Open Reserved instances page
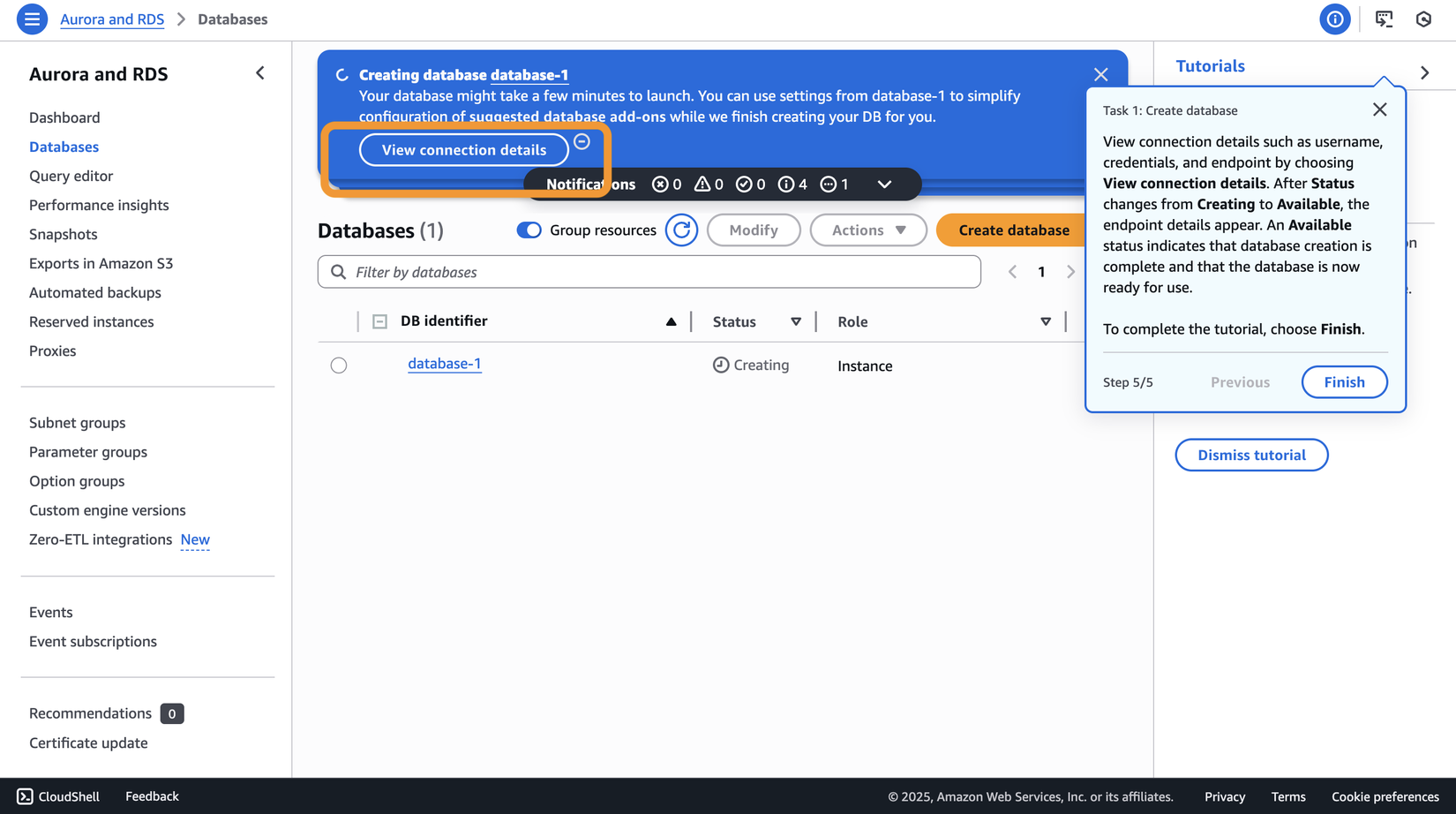Viewport: 1456px width, 814px height. [92, 321]
